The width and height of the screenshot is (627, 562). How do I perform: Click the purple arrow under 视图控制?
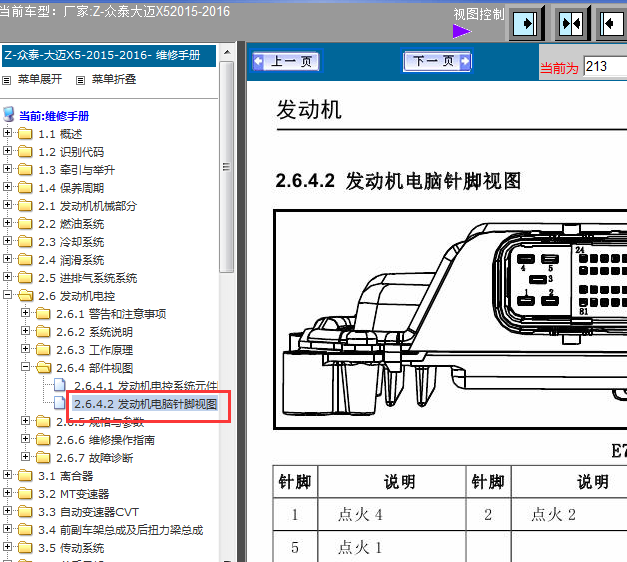[461, 31]
